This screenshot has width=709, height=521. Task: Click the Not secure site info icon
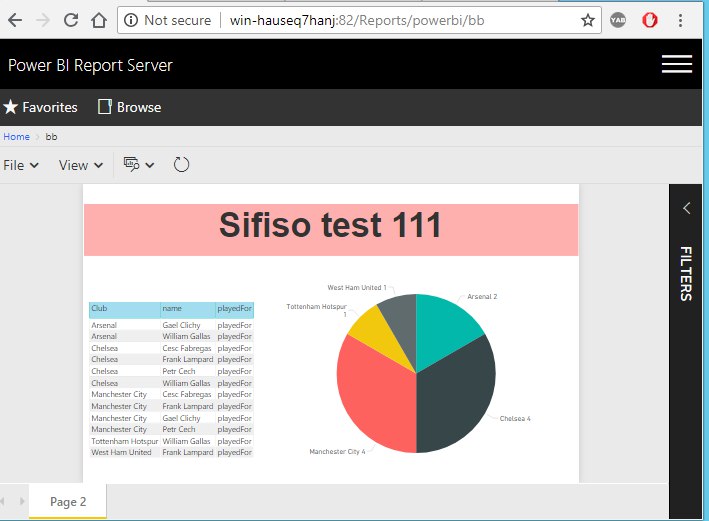pos(131,20)
